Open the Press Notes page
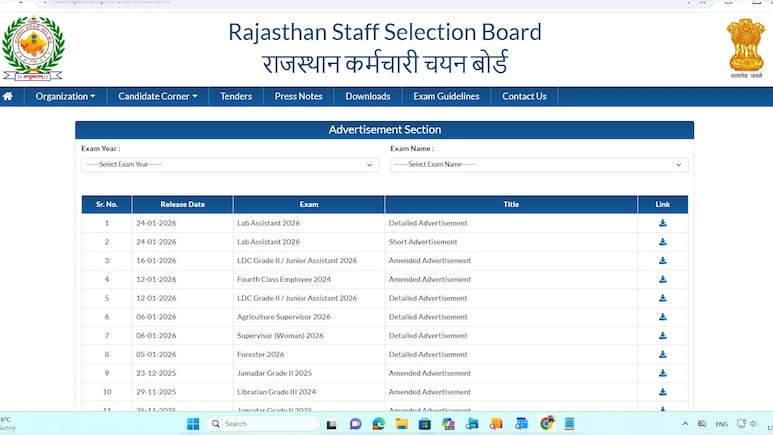 coord(298,96)
